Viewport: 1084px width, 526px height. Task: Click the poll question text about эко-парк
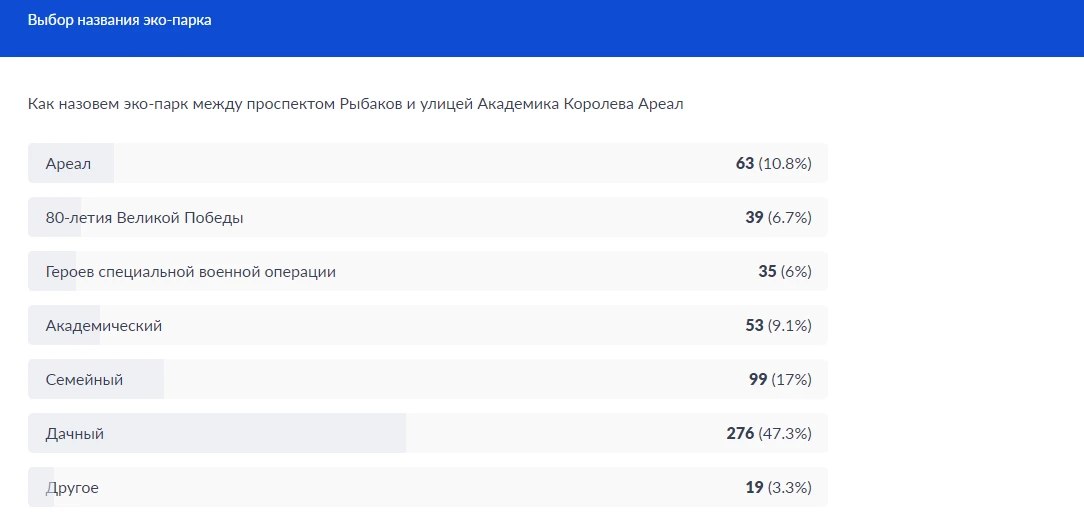point(355,104)
